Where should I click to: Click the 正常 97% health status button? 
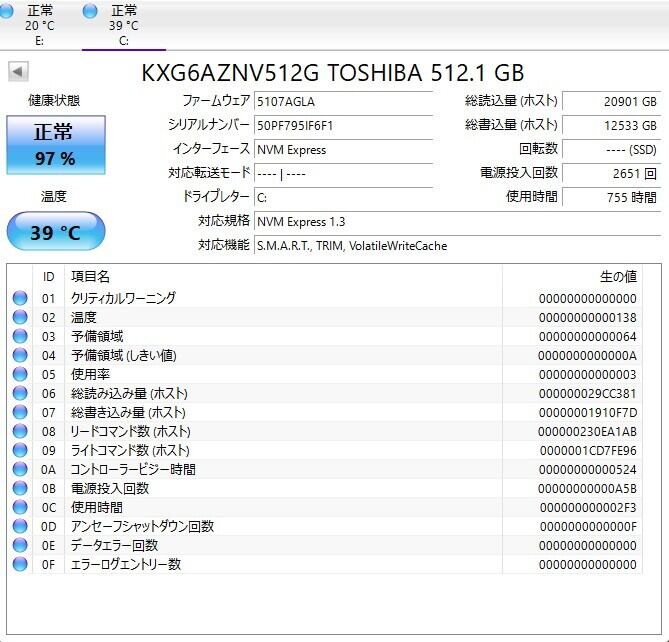[x=55, y=144]
